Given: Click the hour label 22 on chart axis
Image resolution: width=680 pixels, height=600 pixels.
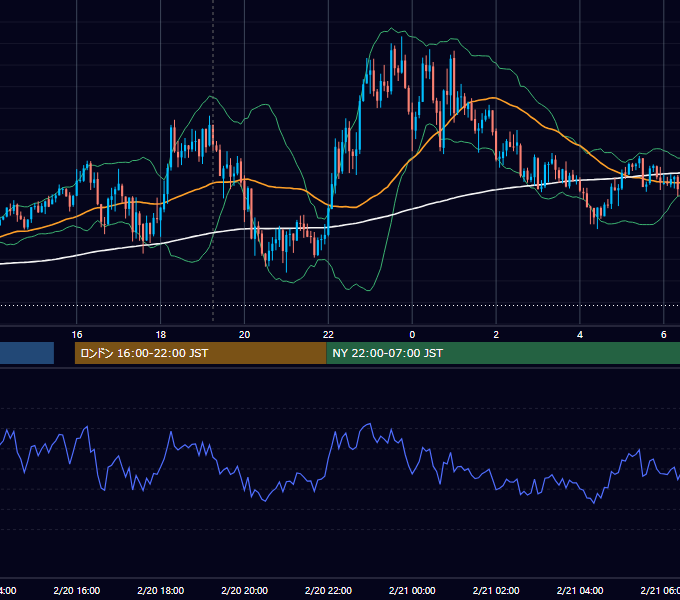Looking at the screenshot, I should tap(328, 334).
